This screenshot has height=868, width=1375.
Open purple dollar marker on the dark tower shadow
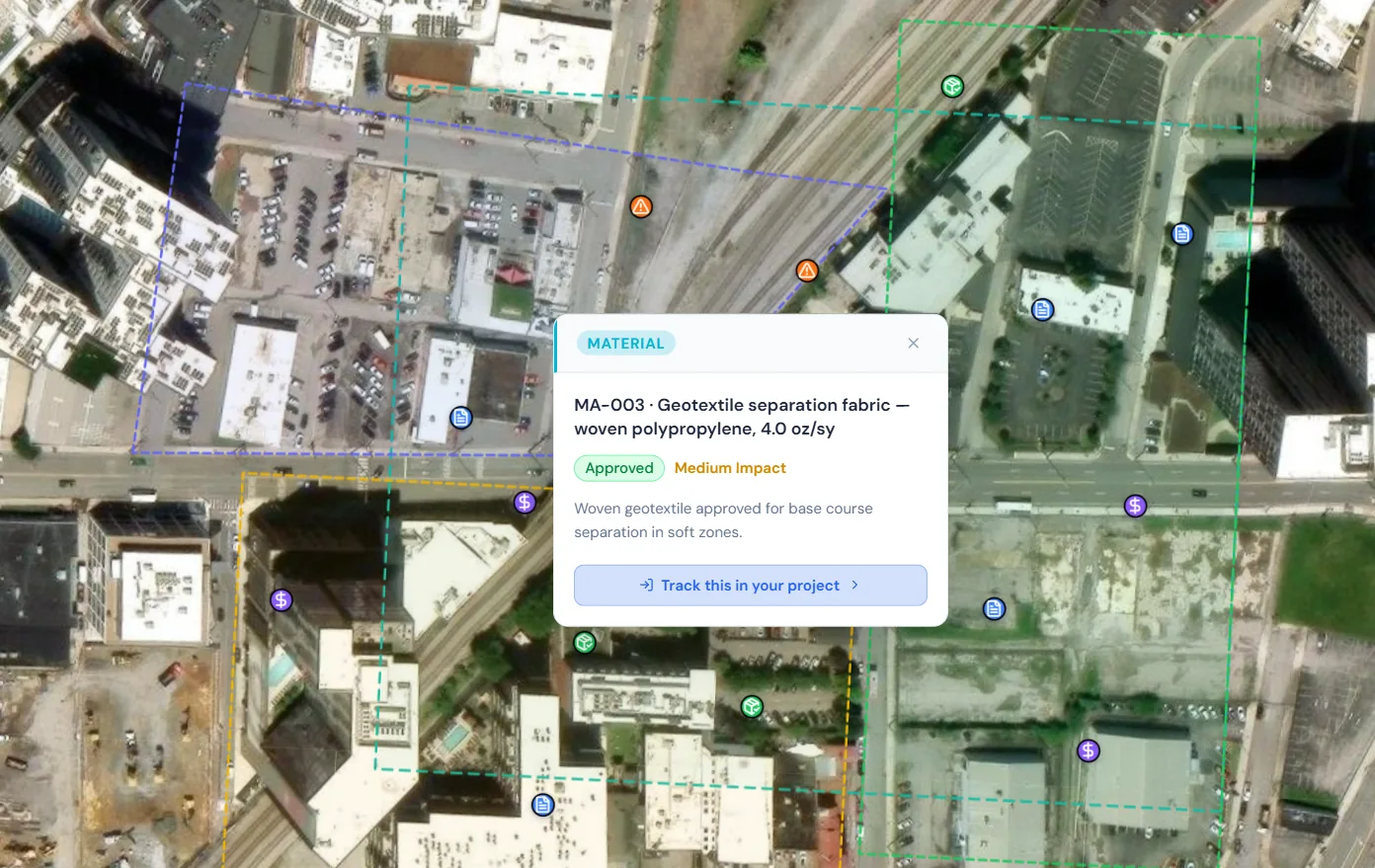tap(282, 599)
